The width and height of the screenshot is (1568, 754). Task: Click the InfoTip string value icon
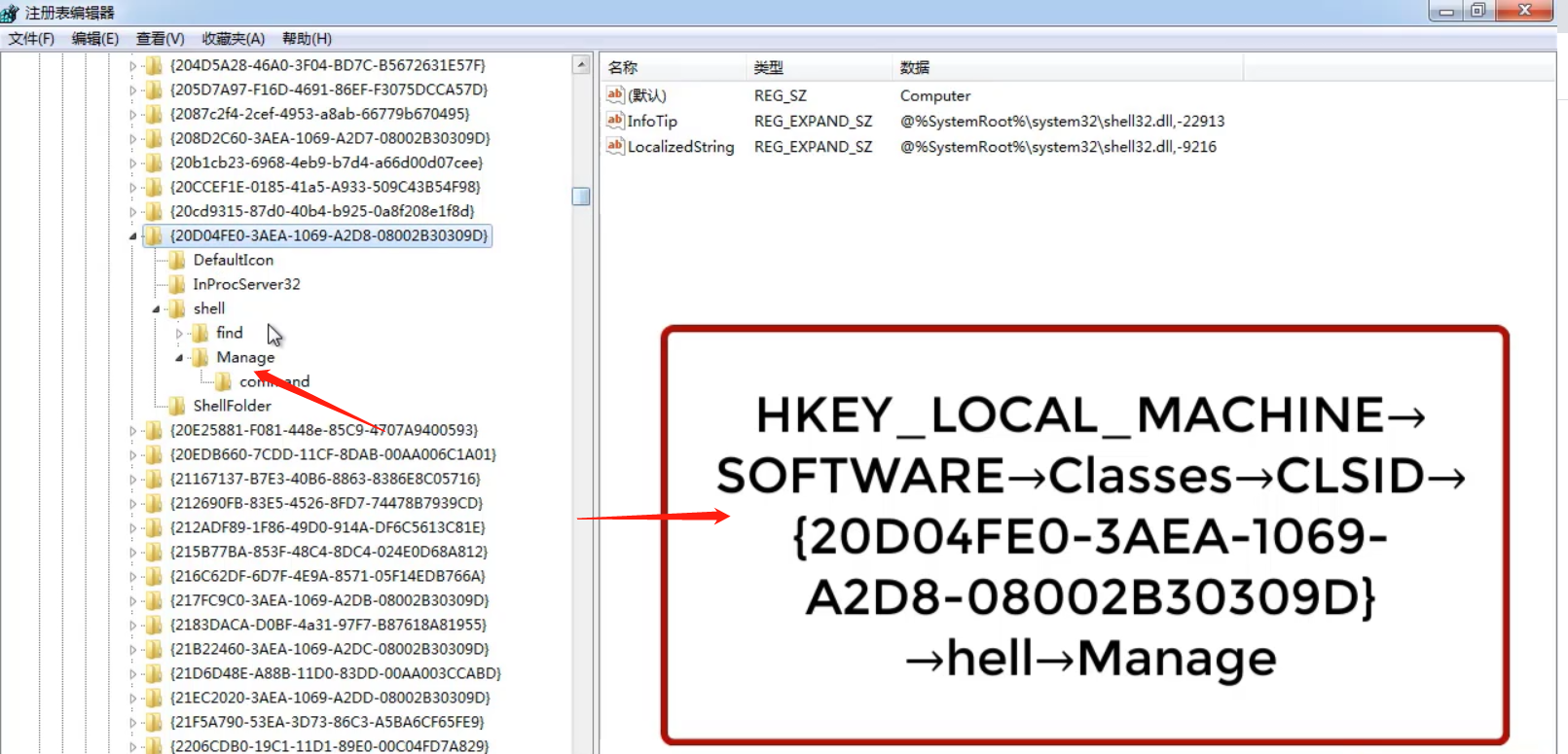[x=614, y=121]
